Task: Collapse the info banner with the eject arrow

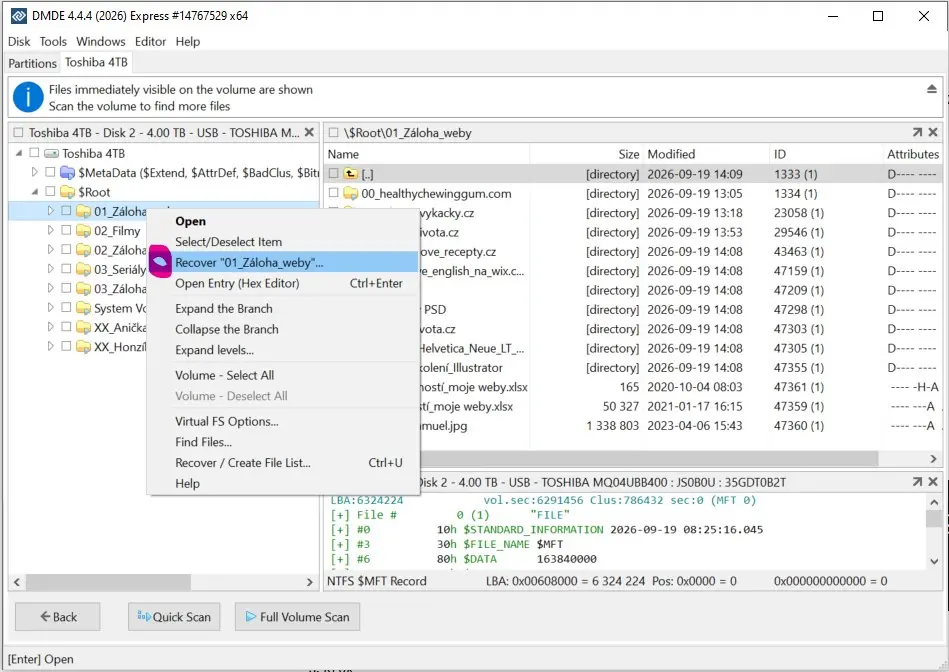Action: (931, 89)
